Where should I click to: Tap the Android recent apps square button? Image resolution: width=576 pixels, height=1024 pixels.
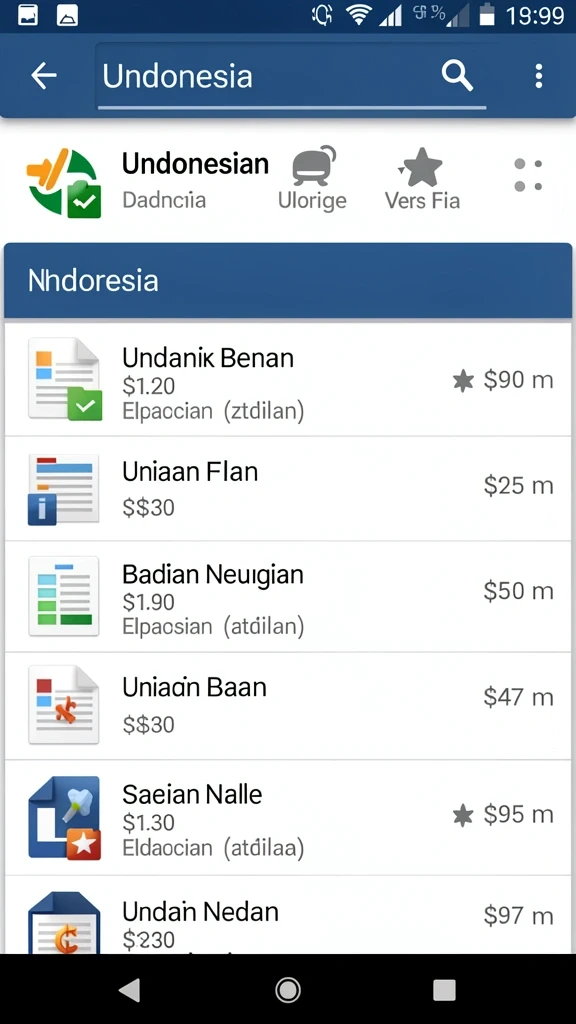click(444, 990)
